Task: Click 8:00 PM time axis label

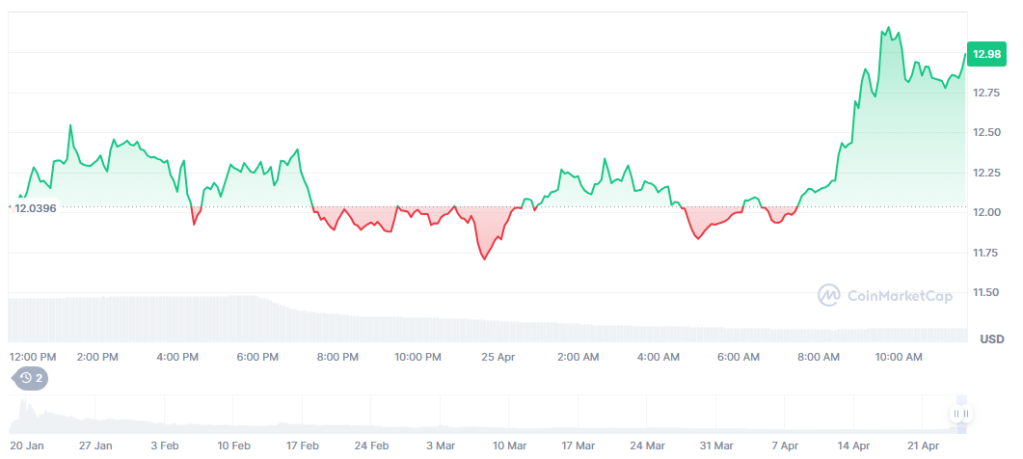Action: tap(337, 357)
